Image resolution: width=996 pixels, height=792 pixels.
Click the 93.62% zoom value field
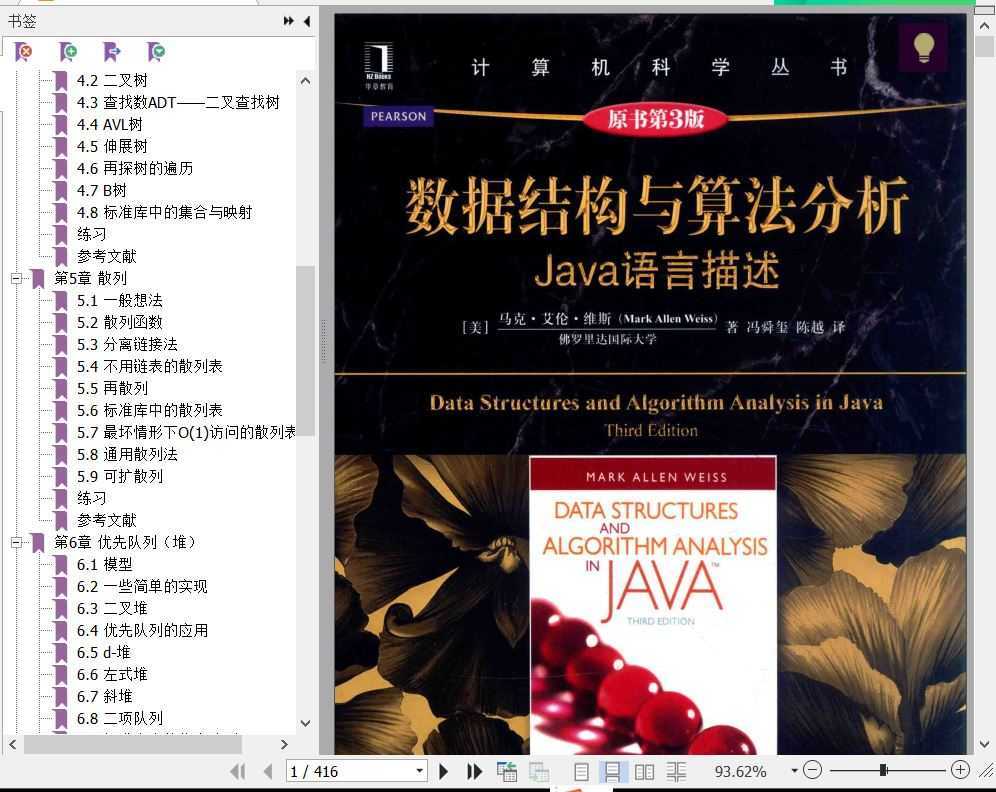click(x=741, y=772)
